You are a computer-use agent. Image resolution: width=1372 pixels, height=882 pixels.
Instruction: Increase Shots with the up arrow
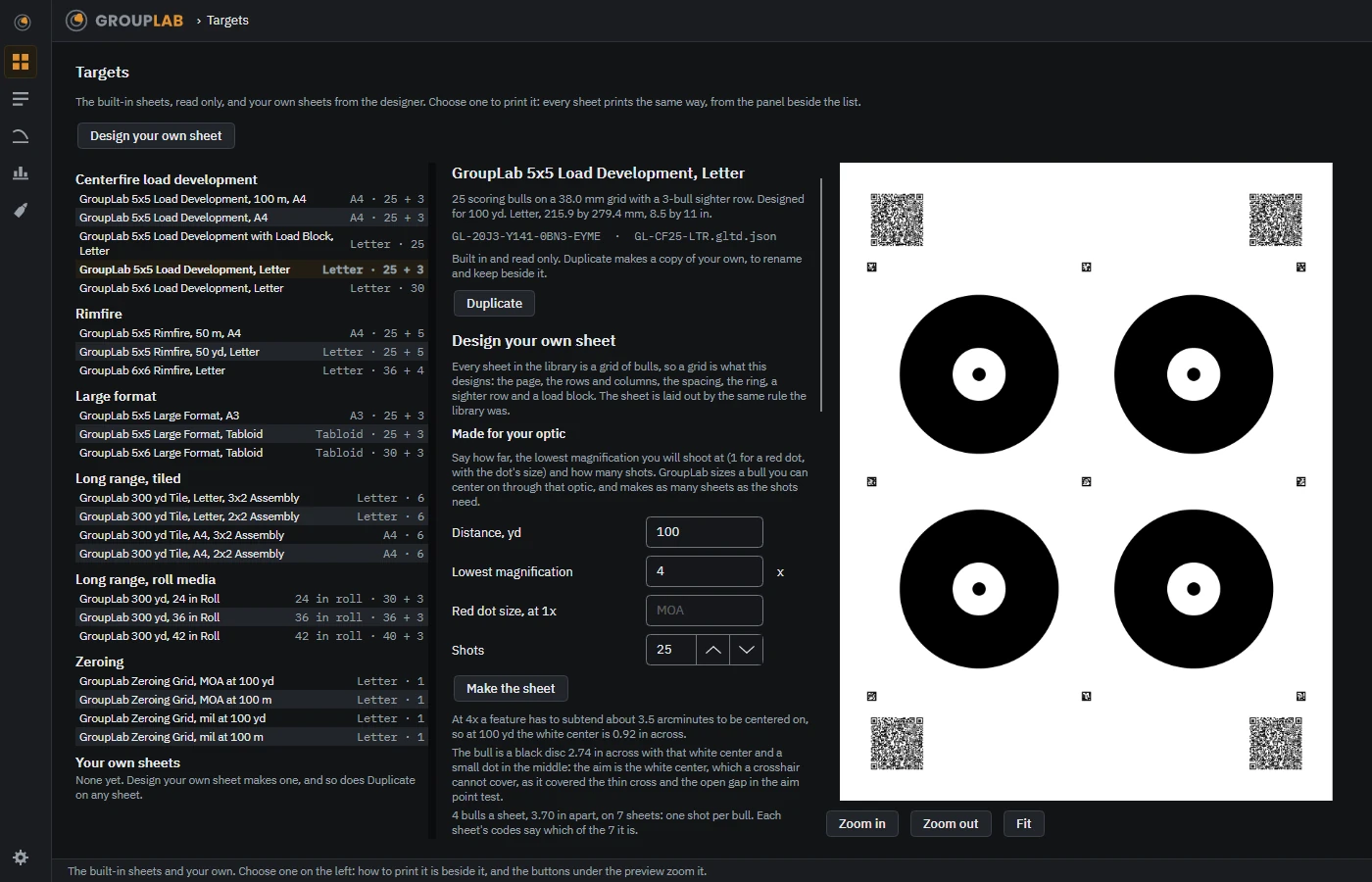pos(712,650)
